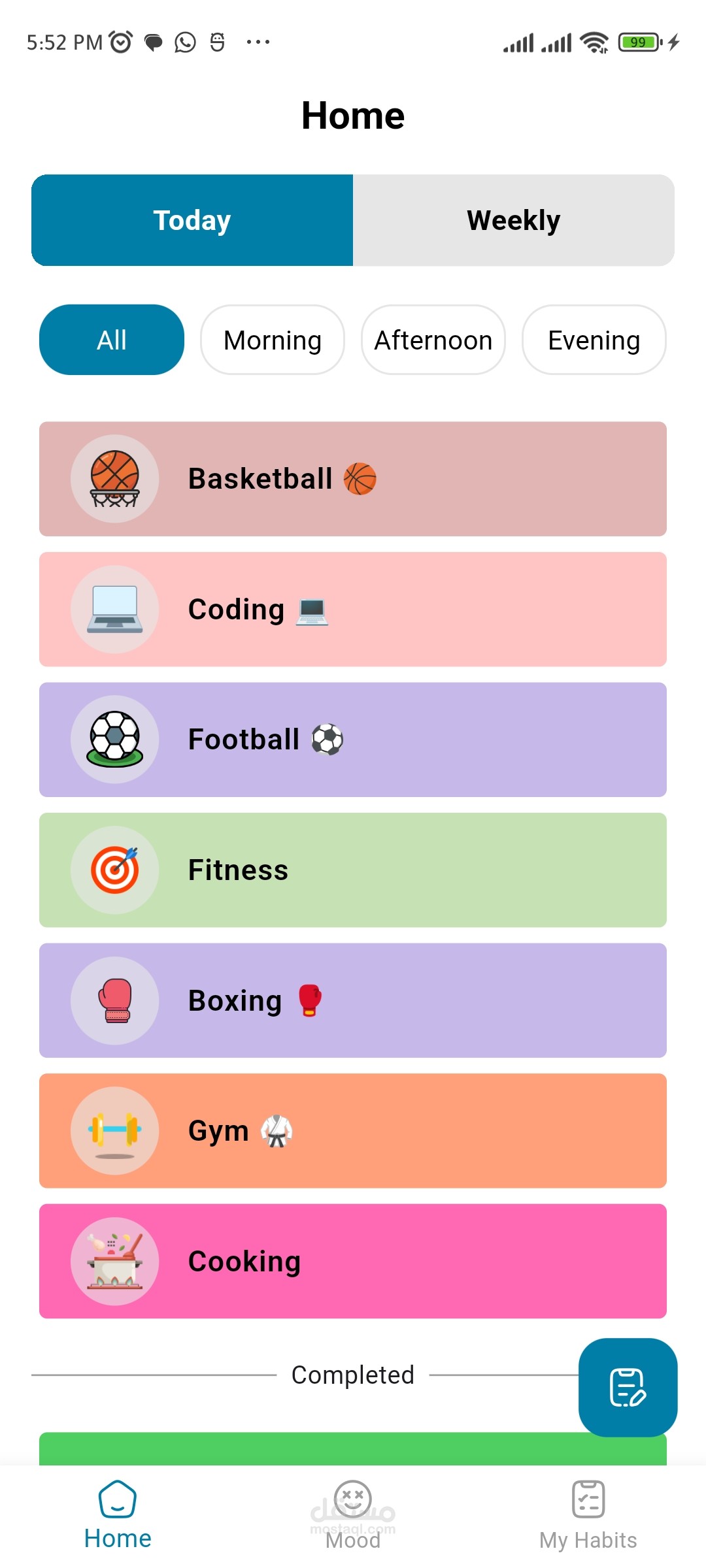Open the Cooking habit card
The width and height of the screenshot is (706, 1568).
click(392, 1261)
